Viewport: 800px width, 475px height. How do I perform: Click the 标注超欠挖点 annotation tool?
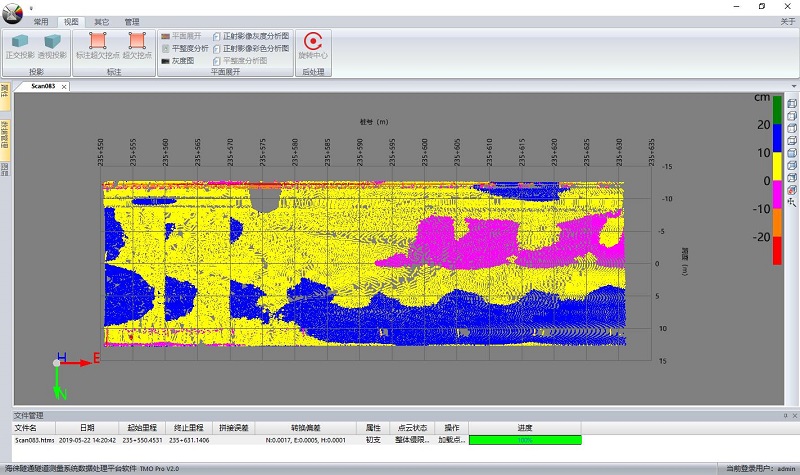pos(98,45)
